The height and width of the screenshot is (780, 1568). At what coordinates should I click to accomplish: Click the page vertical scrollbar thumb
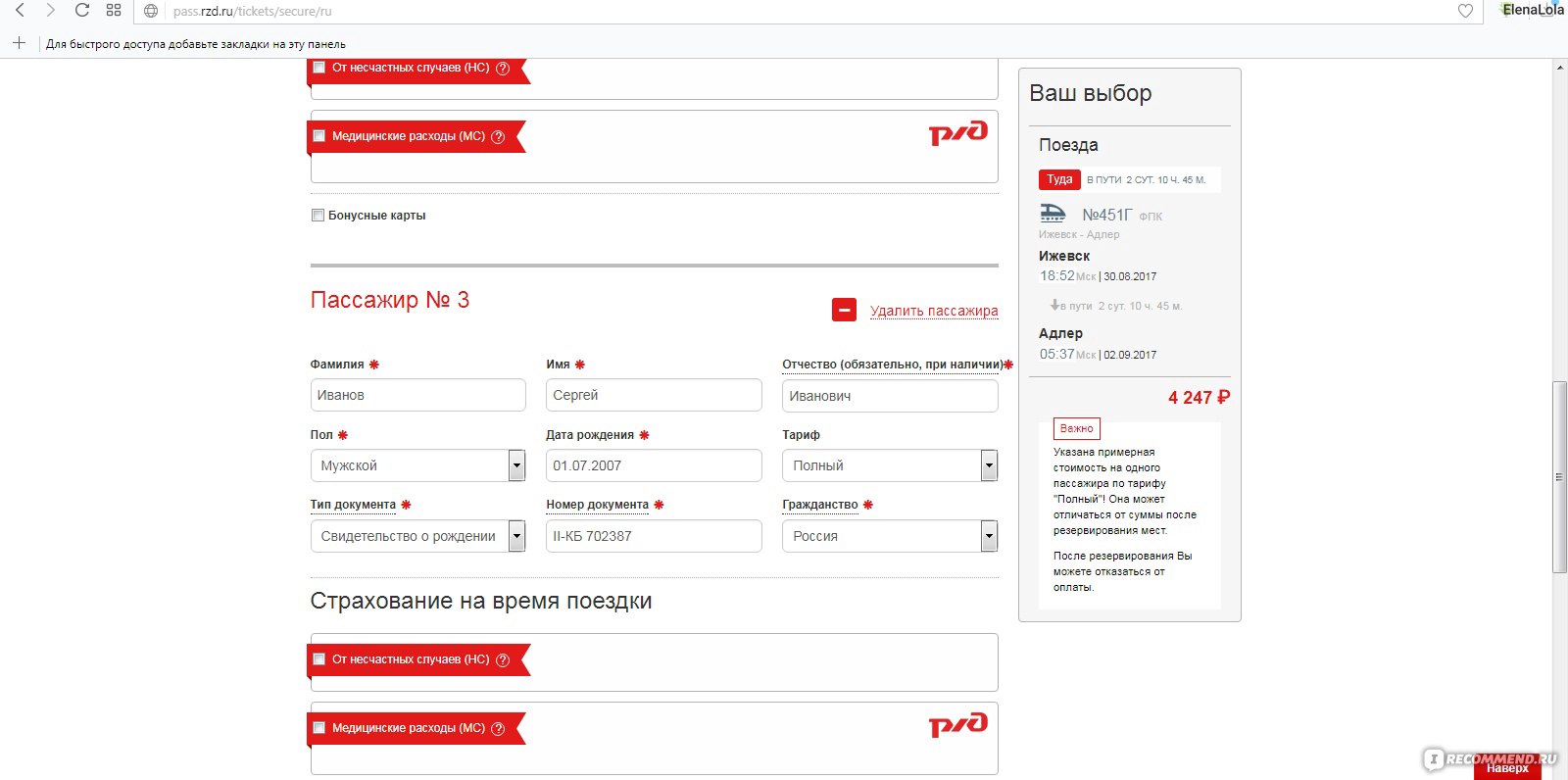coord(1559,477)
